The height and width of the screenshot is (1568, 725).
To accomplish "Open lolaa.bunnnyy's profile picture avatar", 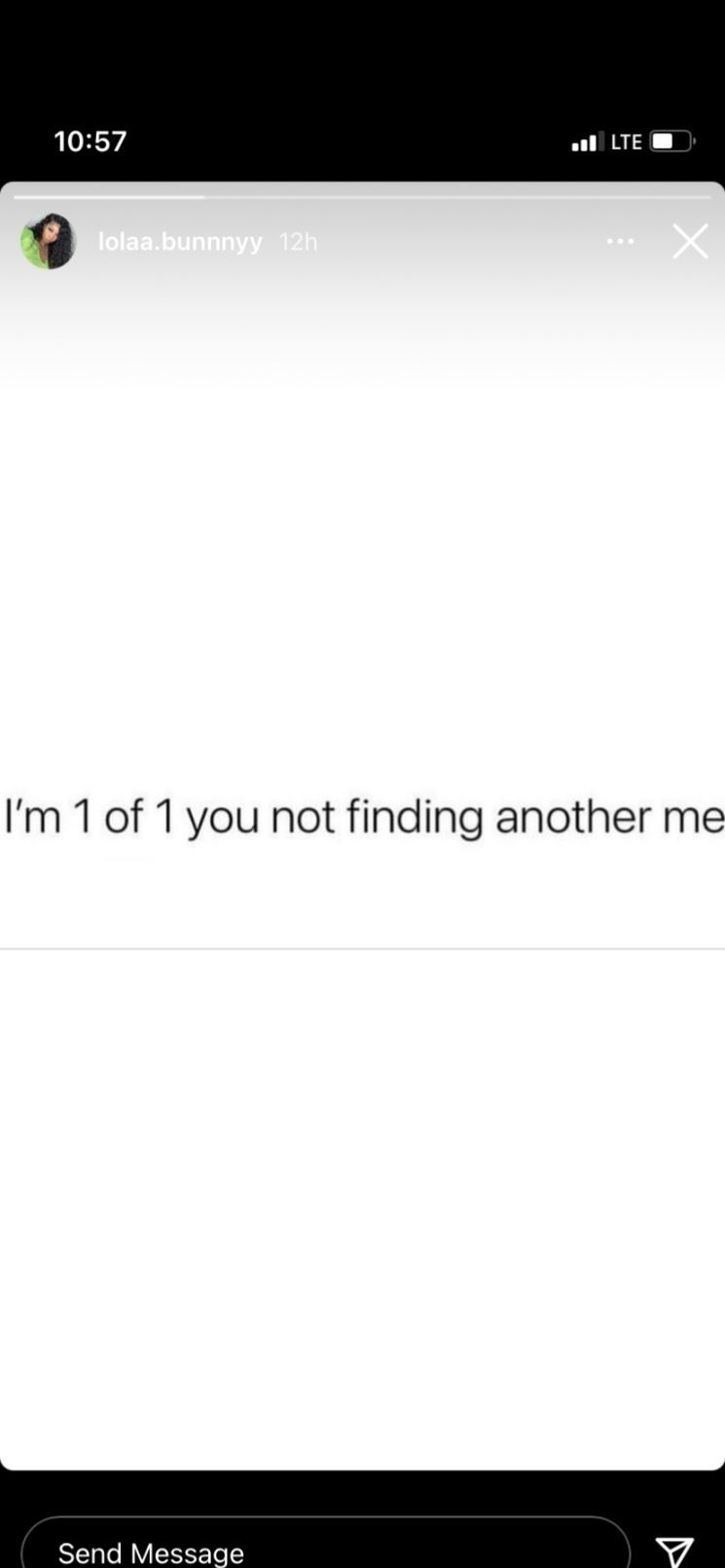I will tap(48, 241).
